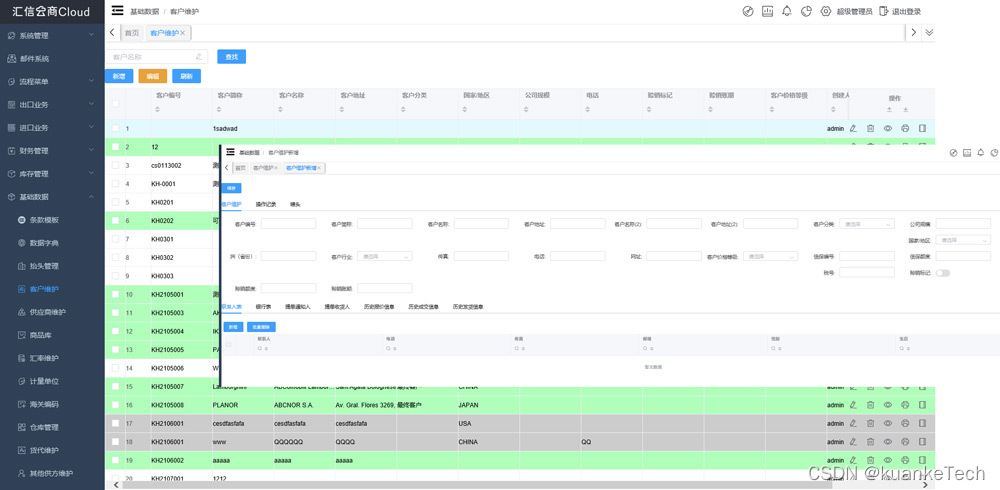Image resolution: width=1000 pixels, height=490 pixels.
Task: Click view eye icon for row 1sadwad
Action: 888,128
